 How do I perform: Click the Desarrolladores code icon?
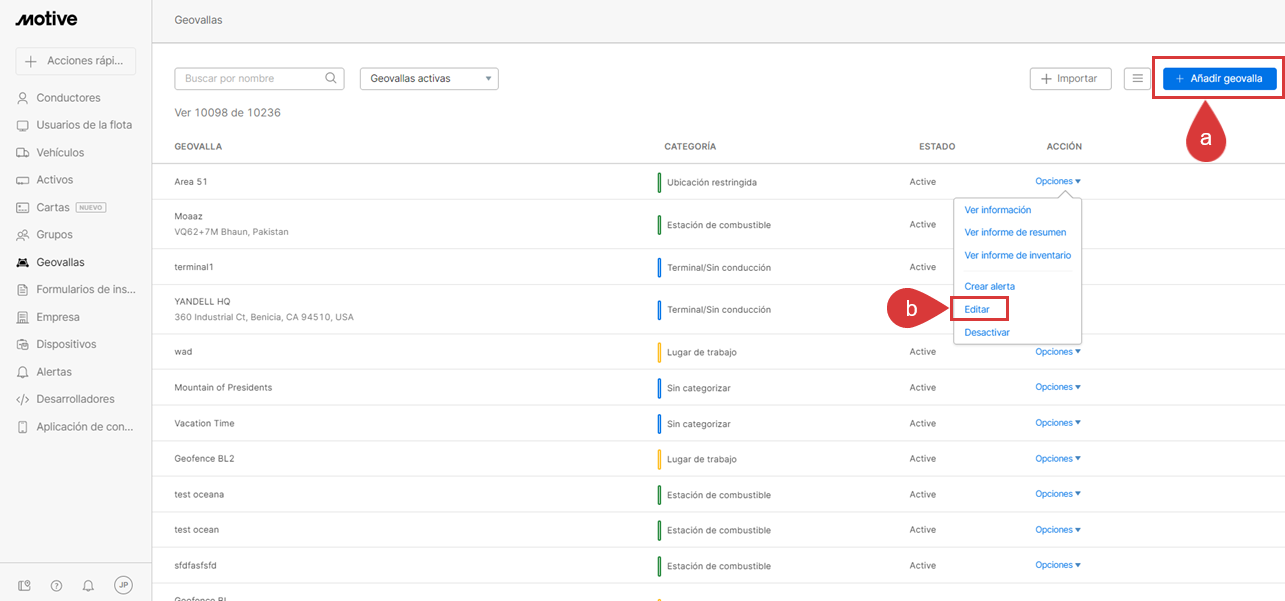point(23,399)
